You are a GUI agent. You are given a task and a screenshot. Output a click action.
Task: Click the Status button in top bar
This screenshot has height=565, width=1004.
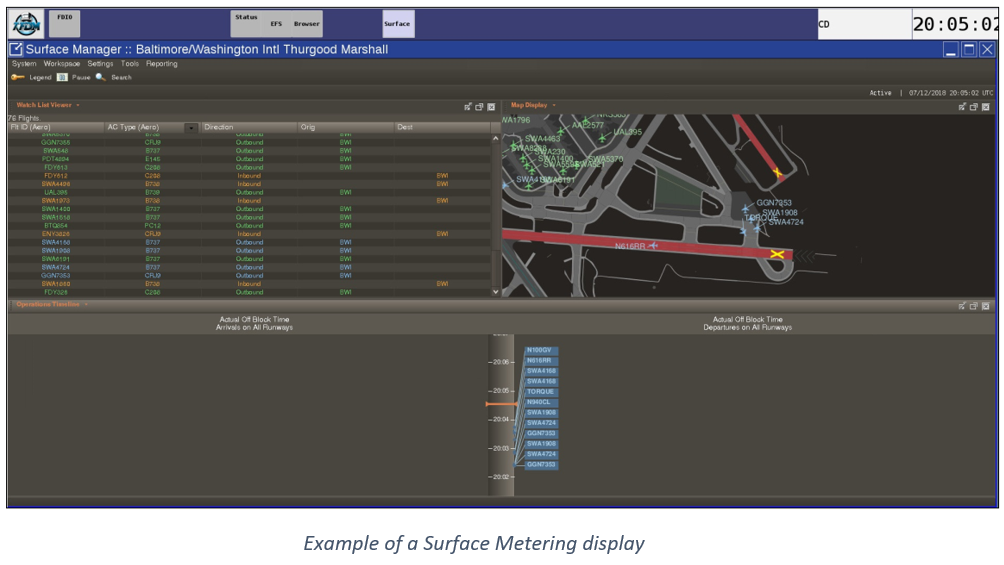tap(246, 24)
